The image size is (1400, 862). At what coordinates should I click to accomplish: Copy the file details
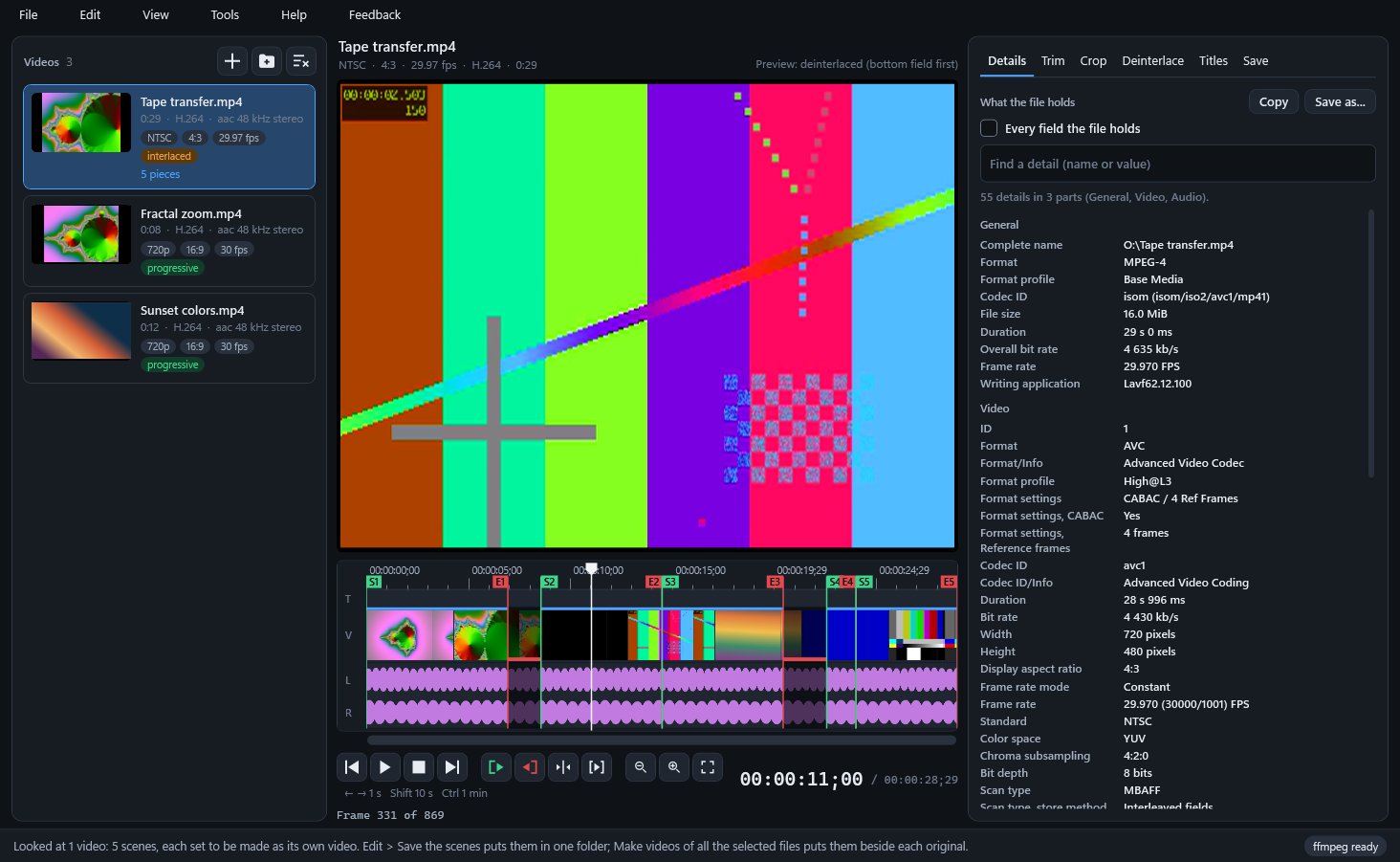coord(1274,101)
